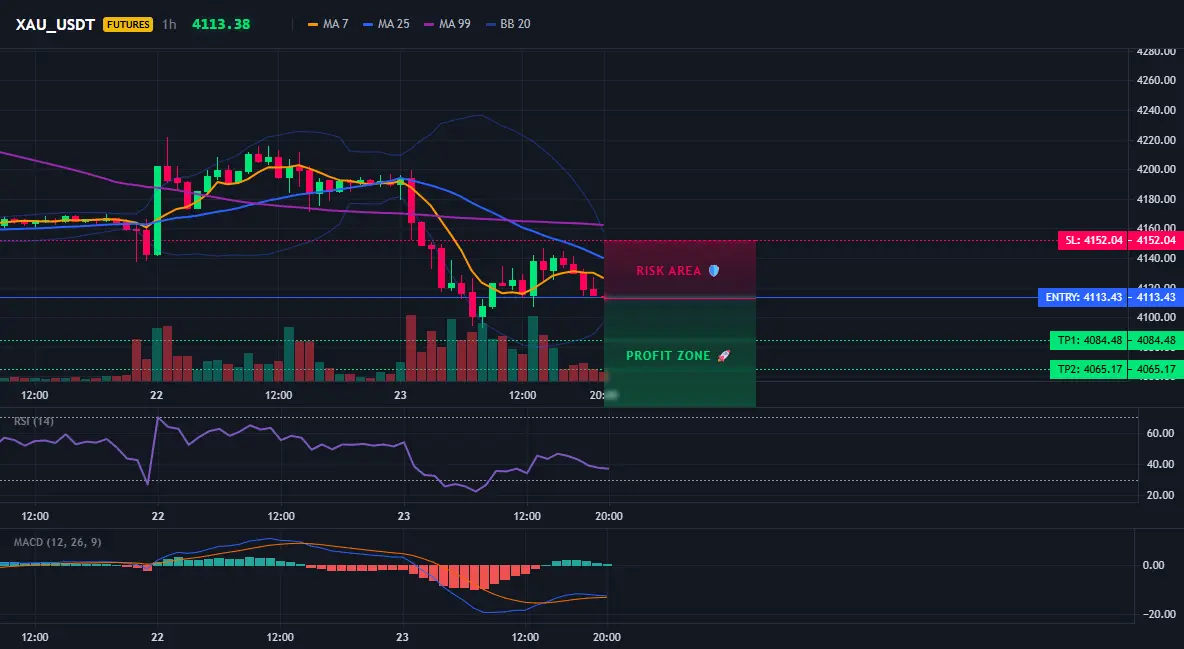Click the 4220.00 price axis value
Viewport: 1184px width, 649px height.
pos(1155,140)
